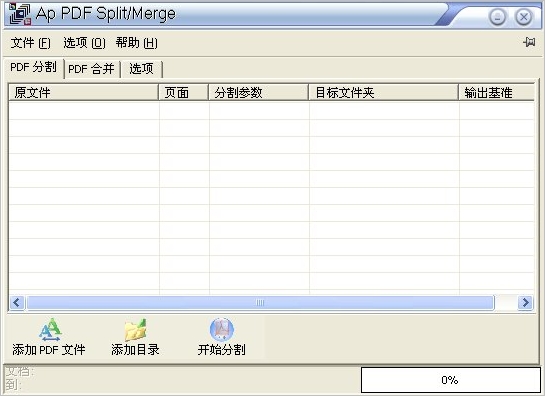Click the Ap PDF Split/Merge app icon
Viewport: 545px width, 396px height.
click(x=20, y=14)
